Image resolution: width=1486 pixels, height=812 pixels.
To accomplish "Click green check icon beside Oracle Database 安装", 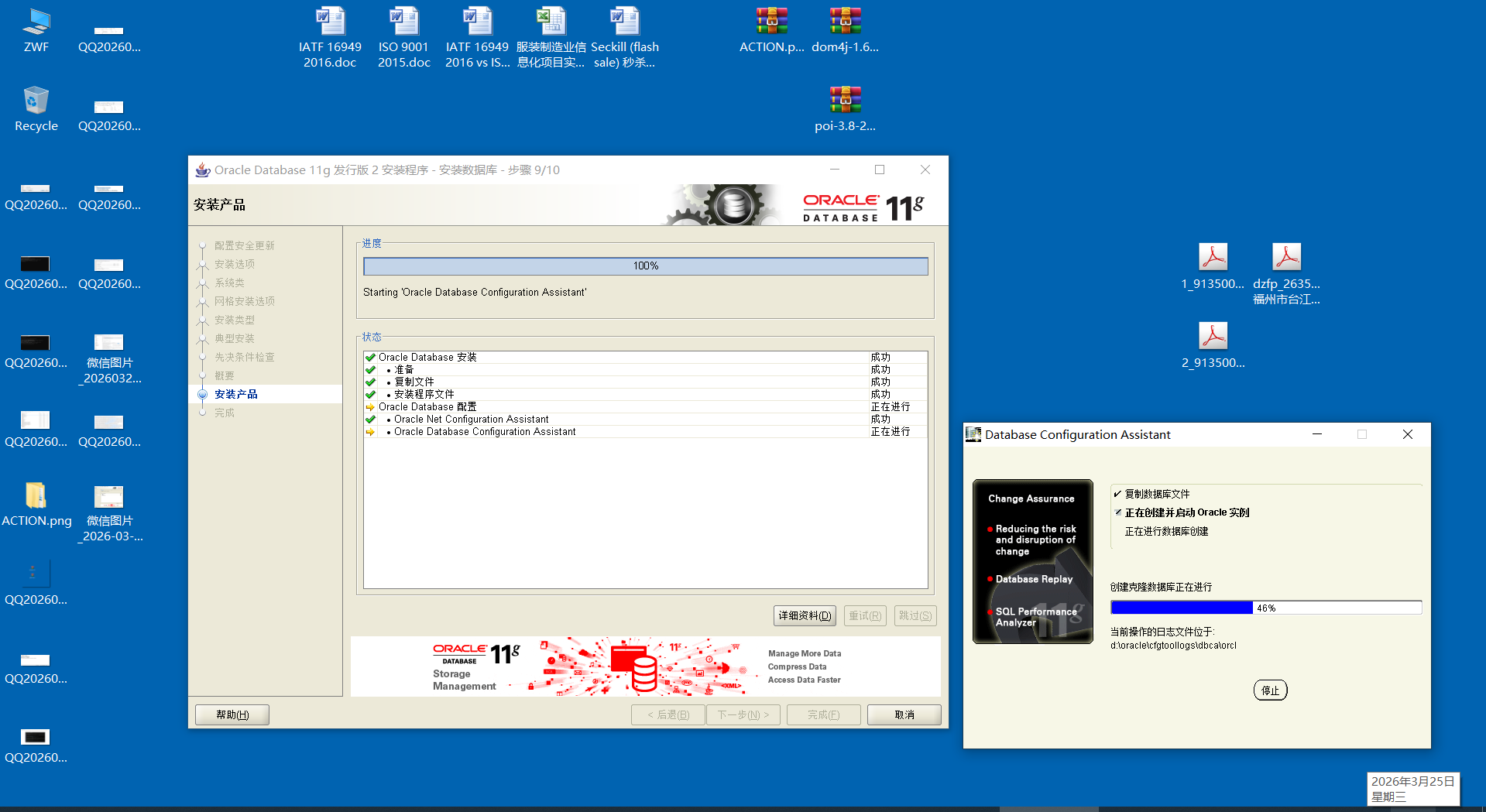I will [x=370, y=357].
